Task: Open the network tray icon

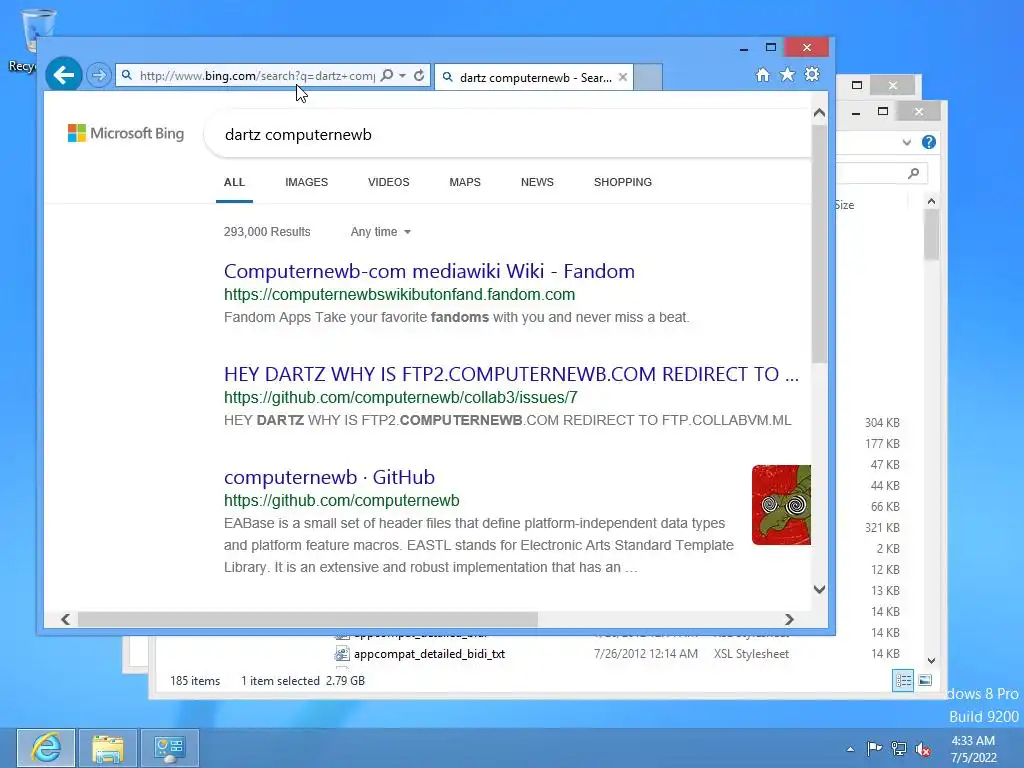Action: click(x=899, y=748)
